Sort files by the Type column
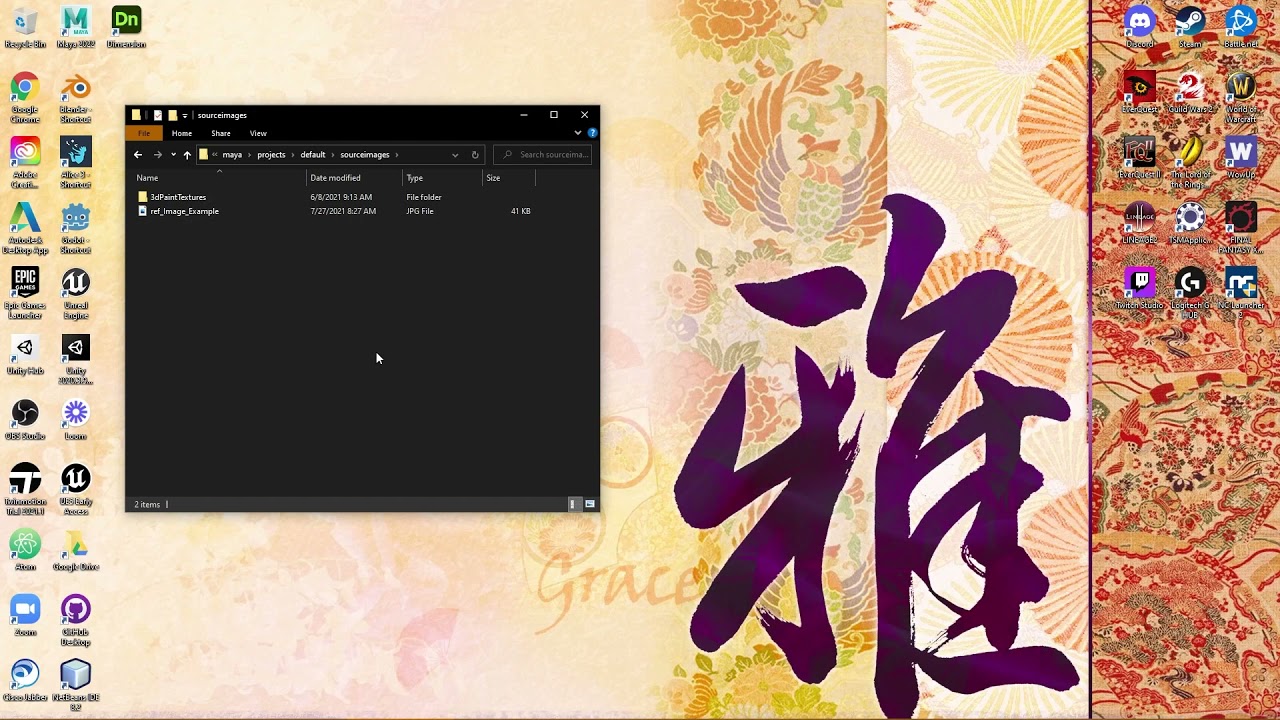The image size is (1280, 720). tap(442, 178)
